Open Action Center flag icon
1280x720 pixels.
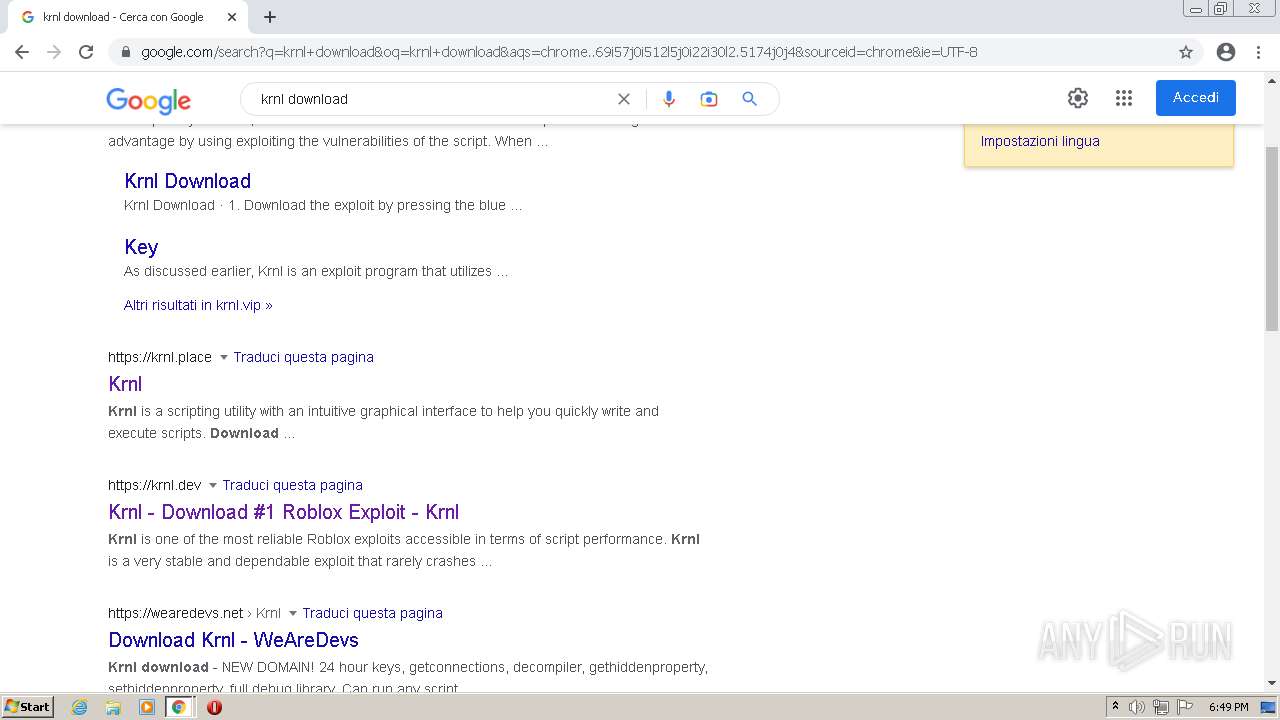(1185, 707)
